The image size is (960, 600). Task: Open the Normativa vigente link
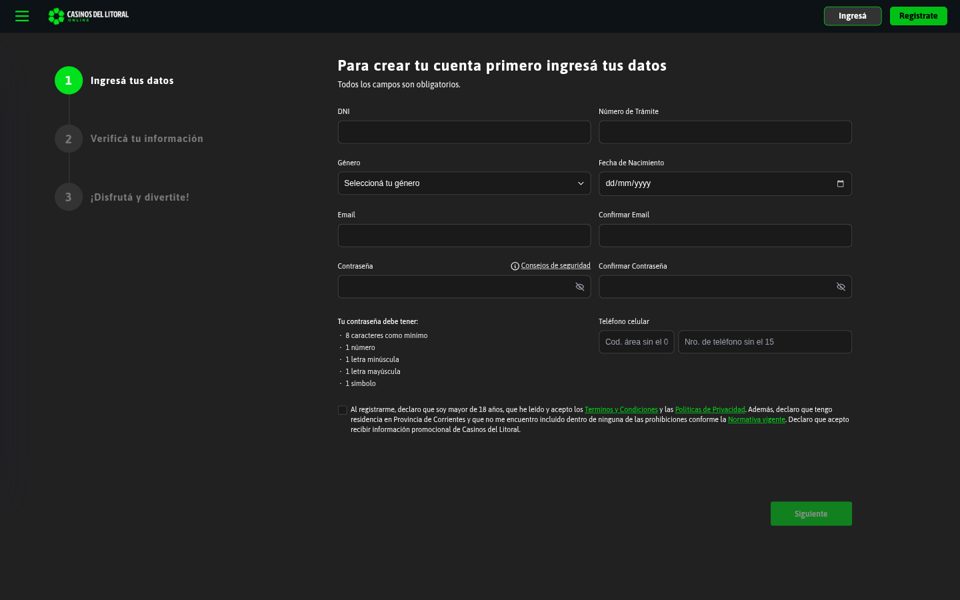pyautogui.click(x=756, y=419)
